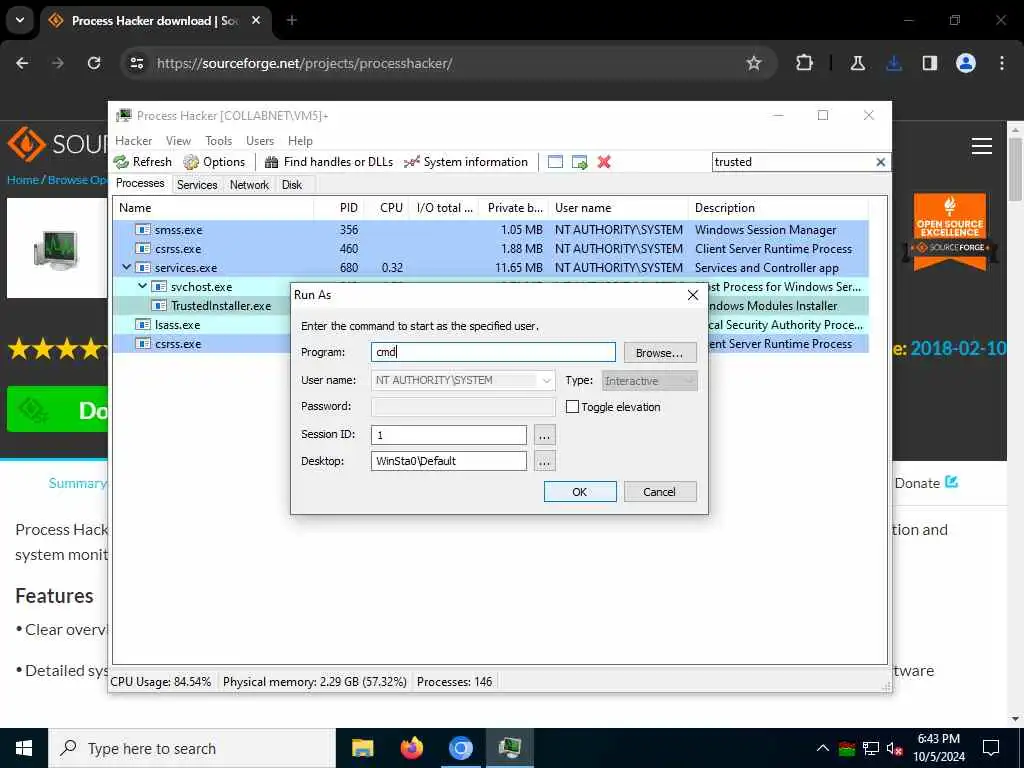
Task: Open the notification center icon
Action: click(991, 748)
